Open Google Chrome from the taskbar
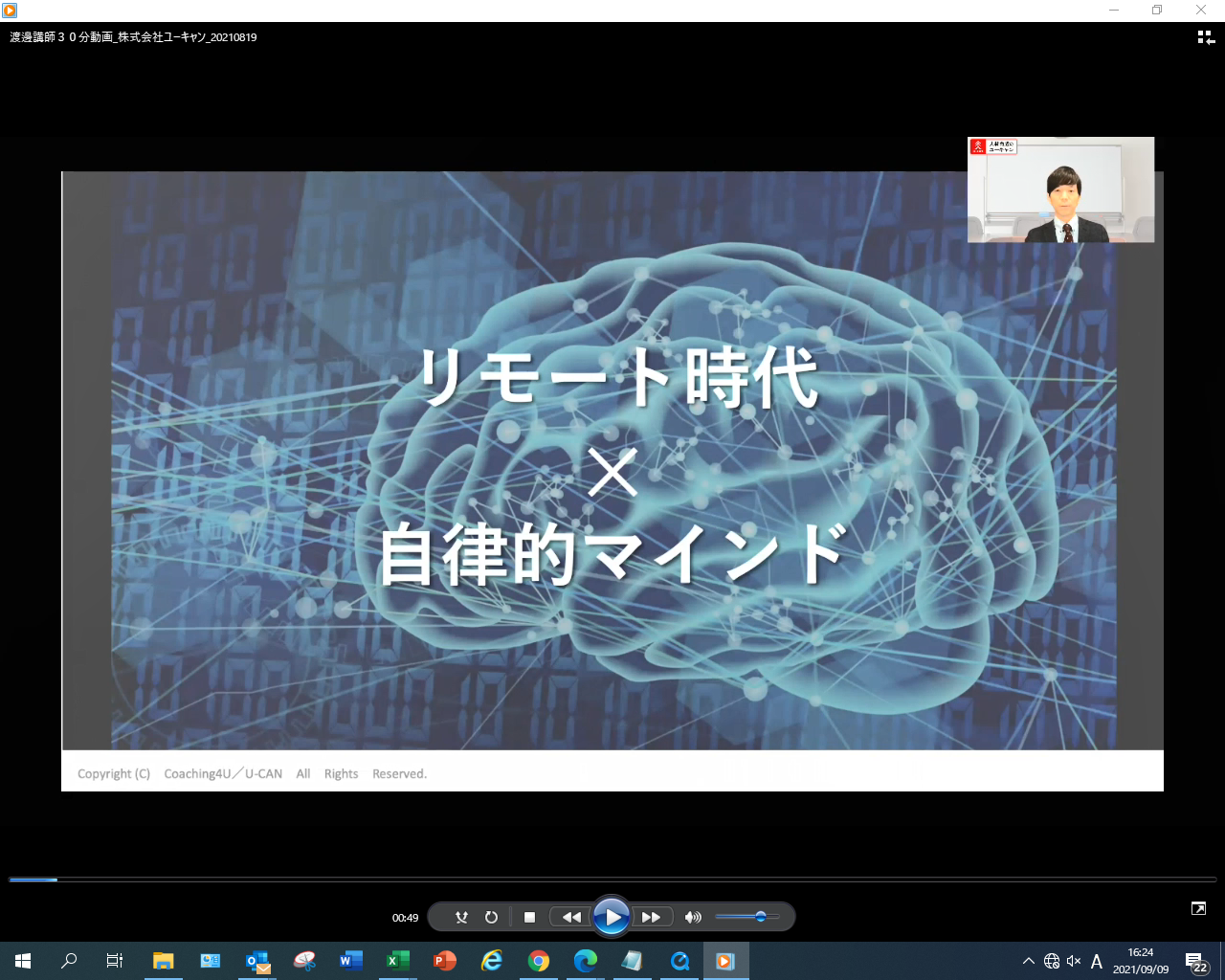 [539, 961]
